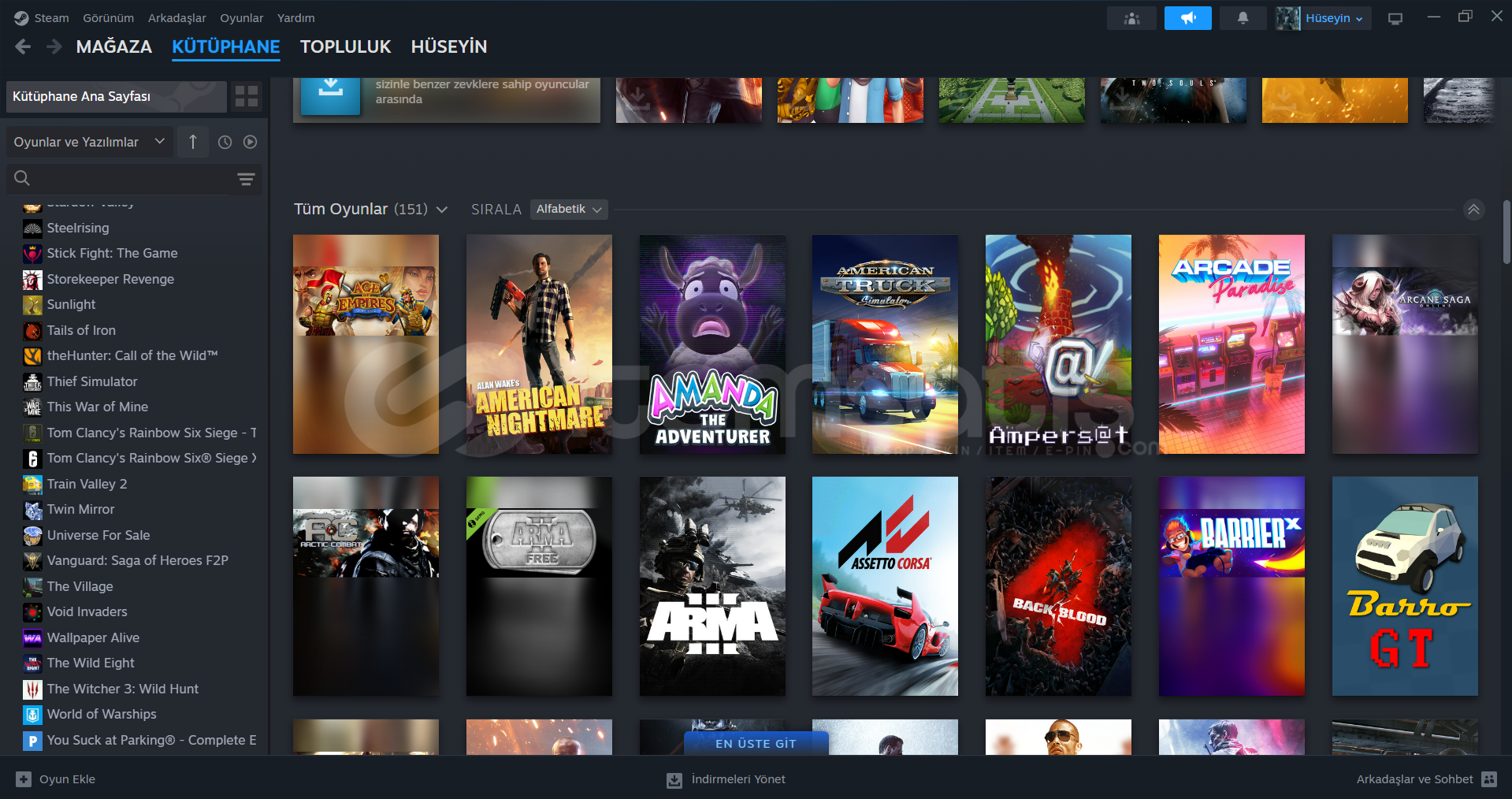The width and height of the screenshot is (1512, 799).
Task: Click The Witcher 3: Wild Hunt icon
Action: click(32, 689)
